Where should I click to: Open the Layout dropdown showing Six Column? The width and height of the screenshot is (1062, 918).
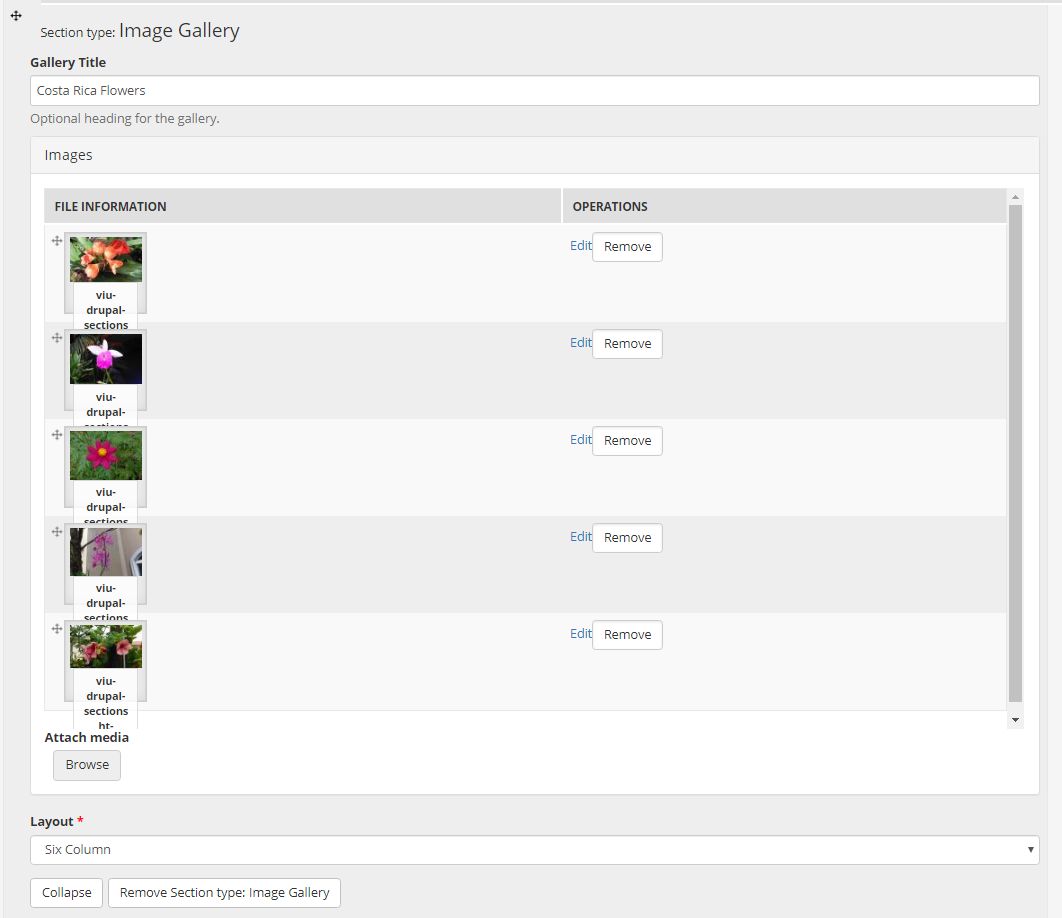pos(534,850)
